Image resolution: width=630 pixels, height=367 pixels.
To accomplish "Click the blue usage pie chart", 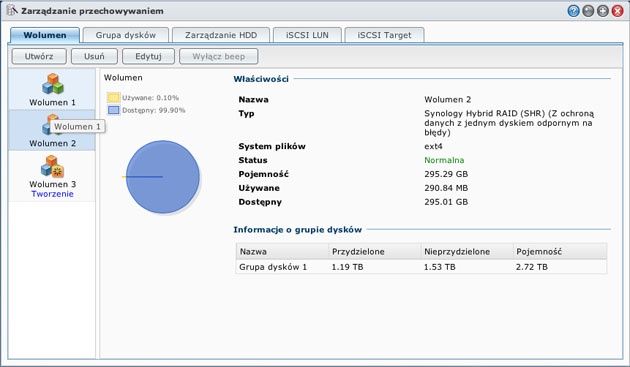I will (x=163, y=177).
